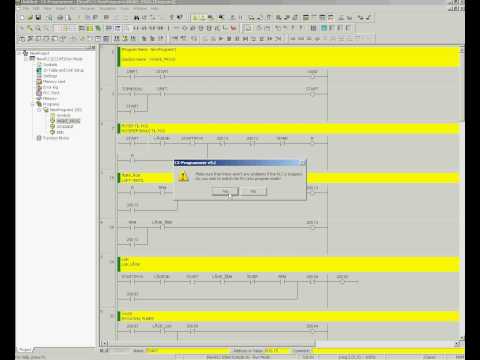Click No in the CX-Programmer dialog
This screenshot has height=360, width=480.
point(253,191)
